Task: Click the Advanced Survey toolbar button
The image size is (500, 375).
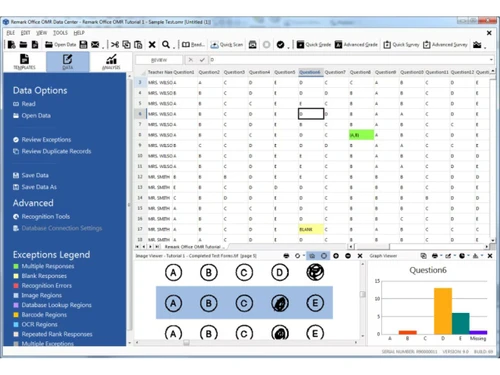Action: click(x=445, y=44)
